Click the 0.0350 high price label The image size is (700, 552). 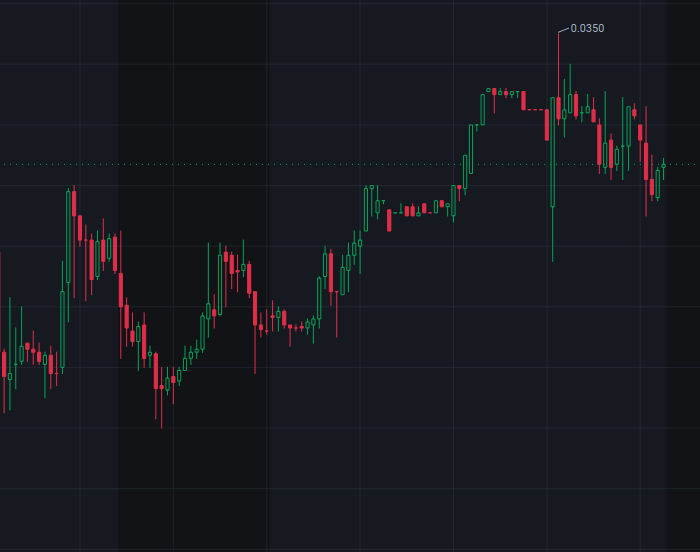[x=587, y=28]
